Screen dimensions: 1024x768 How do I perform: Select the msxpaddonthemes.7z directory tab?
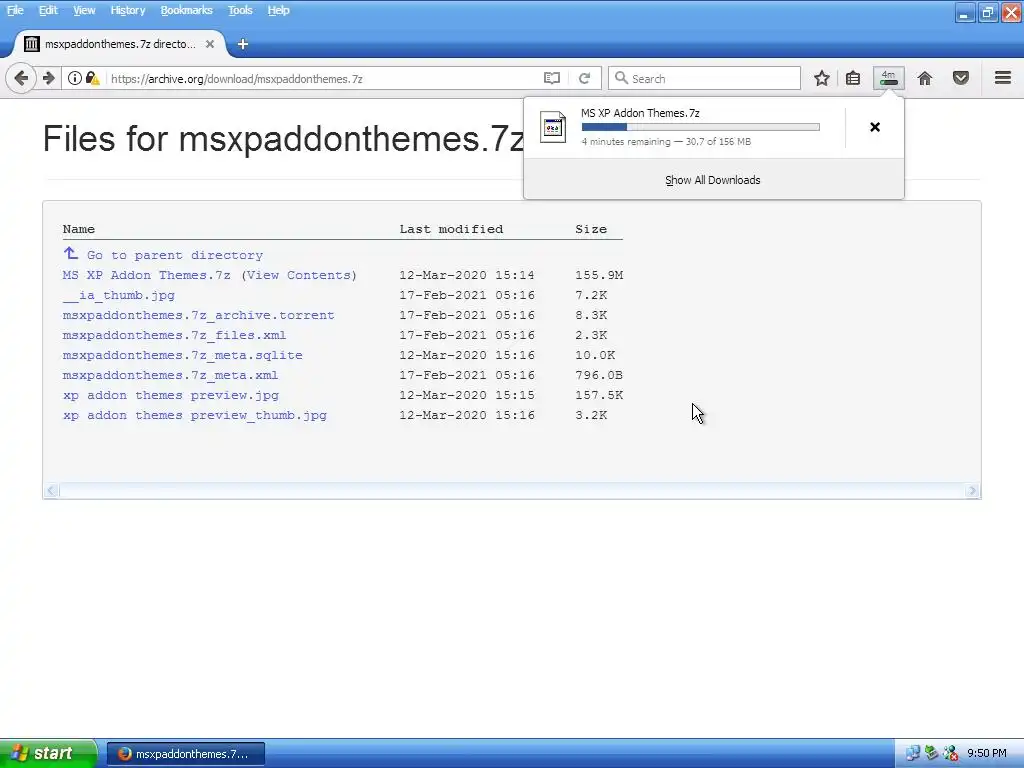pos(120,44)
